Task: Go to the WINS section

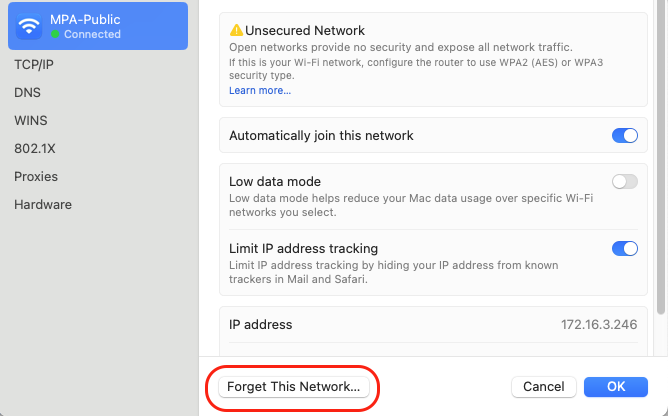Action: pos(31,120)
